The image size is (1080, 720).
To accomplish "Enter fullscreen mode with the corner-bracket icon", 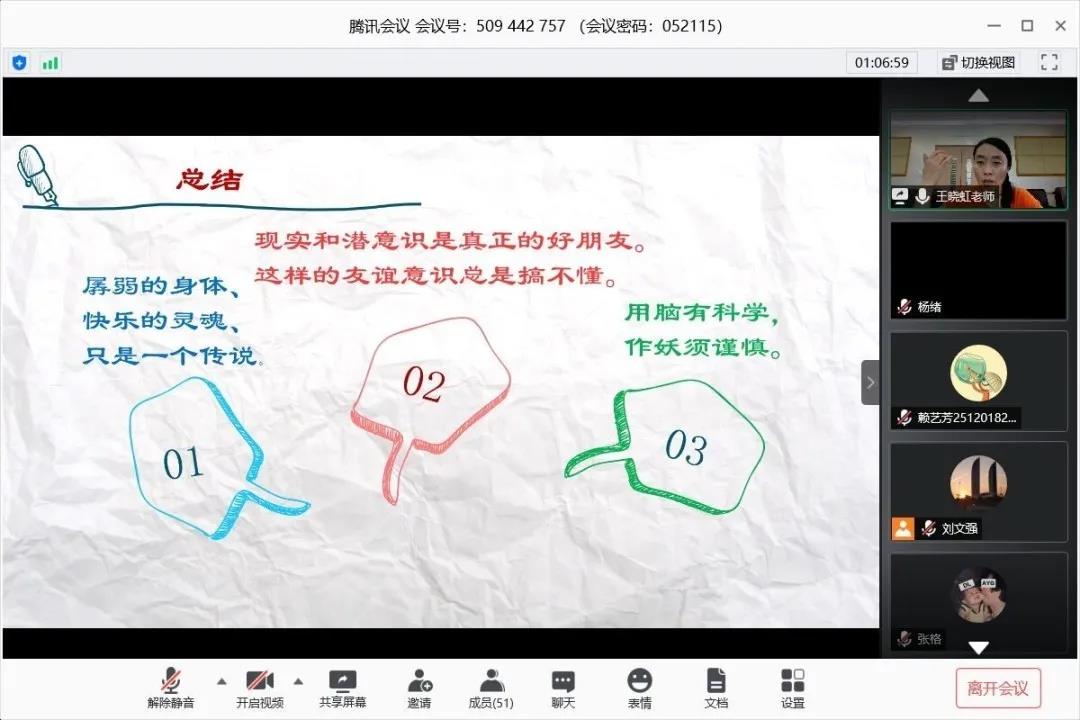I will tap(1049, 62).
